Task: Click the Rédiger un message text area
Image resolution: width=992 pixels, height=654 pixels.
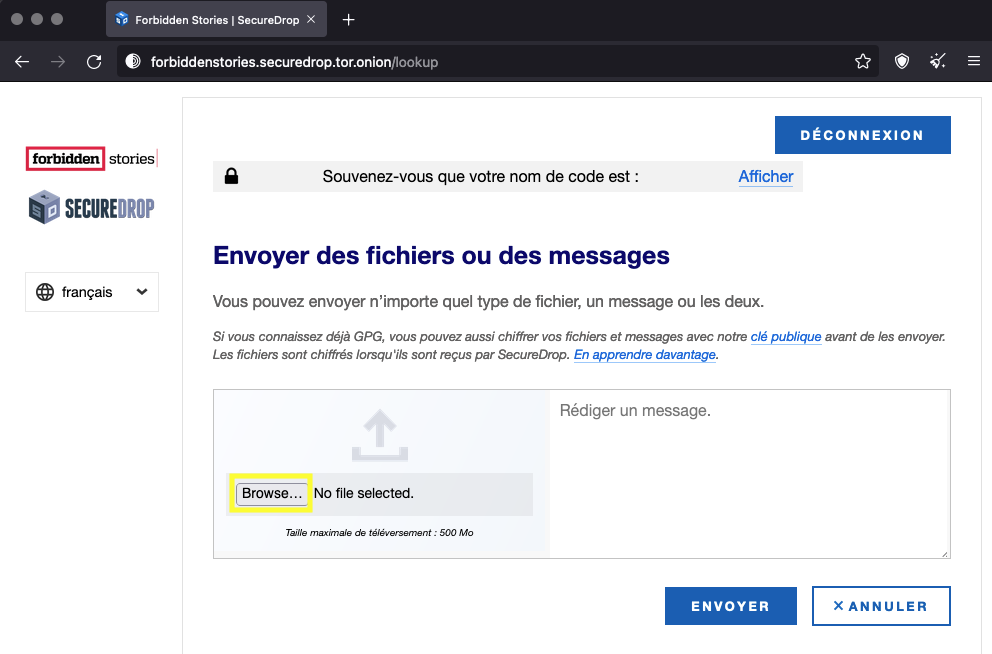Action: 748,470
